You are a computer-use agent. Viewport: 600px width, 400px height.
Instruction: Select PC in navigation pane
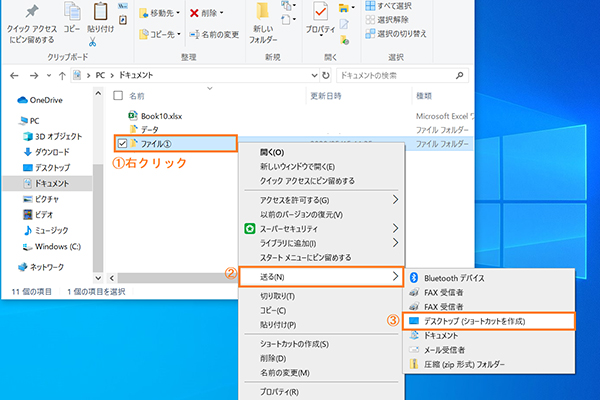pyautogui.click(x=30, y=121)
